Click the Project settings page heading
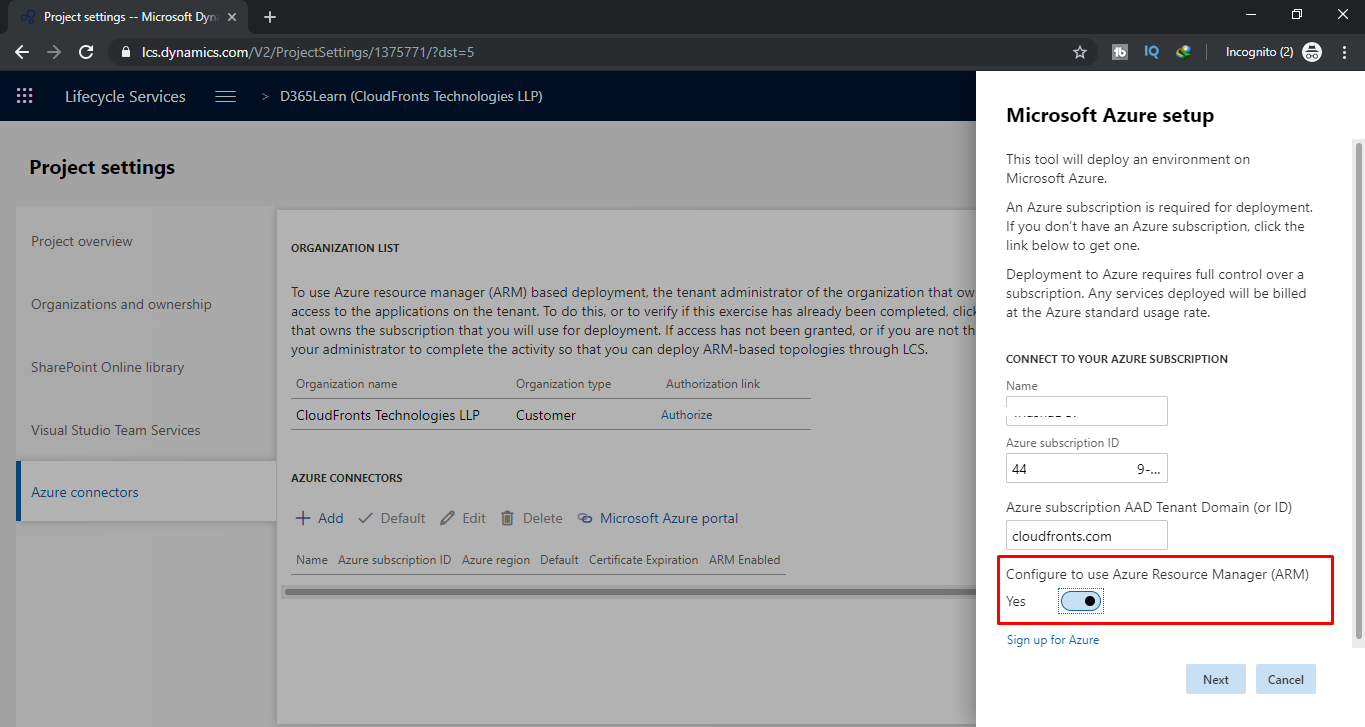The width and height of the screenshot is (1365, 727). (102, 167)
